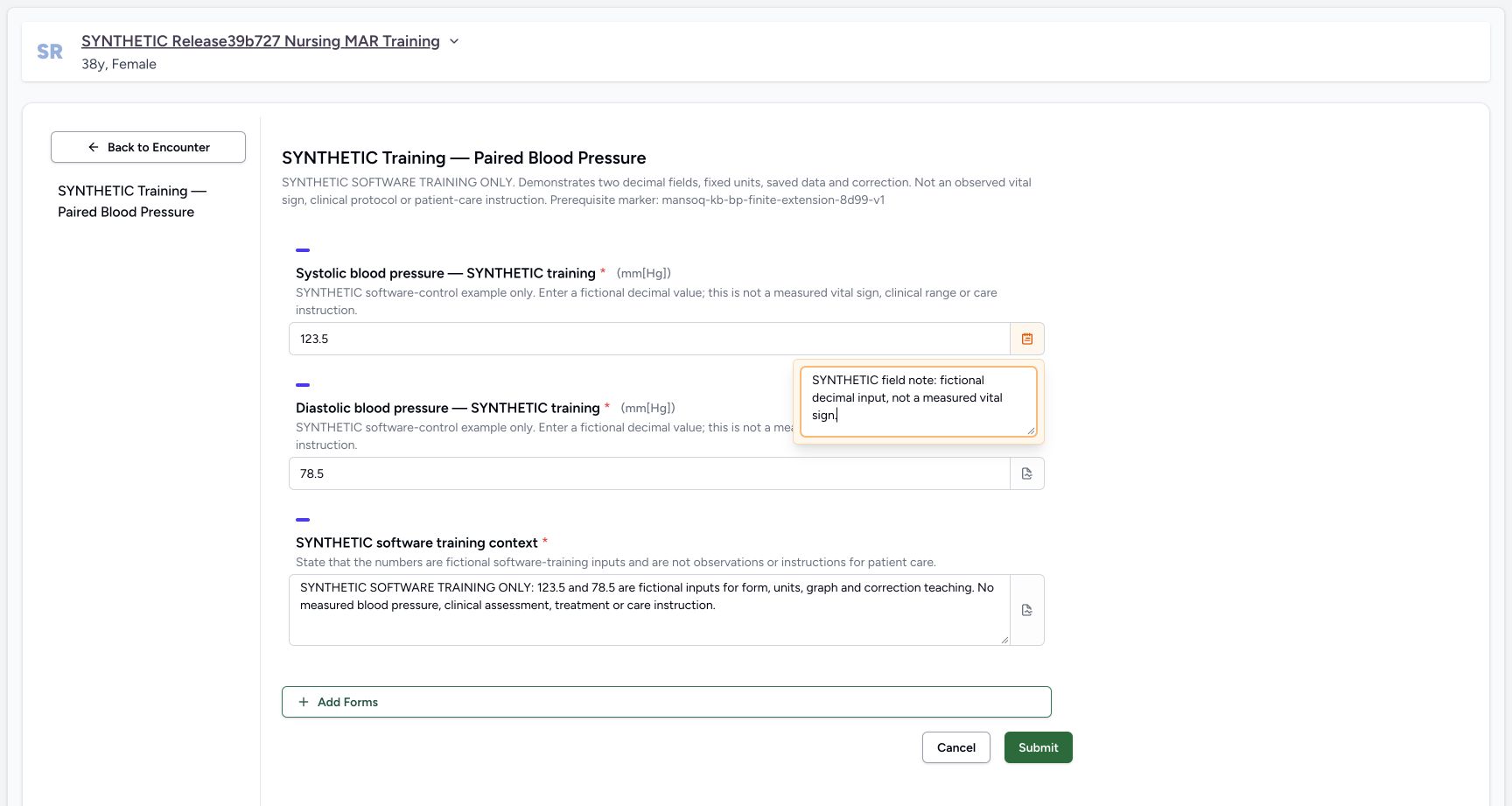Click the software training context textarea
This screenshot has width=1512, height=806.
point(649,610)
